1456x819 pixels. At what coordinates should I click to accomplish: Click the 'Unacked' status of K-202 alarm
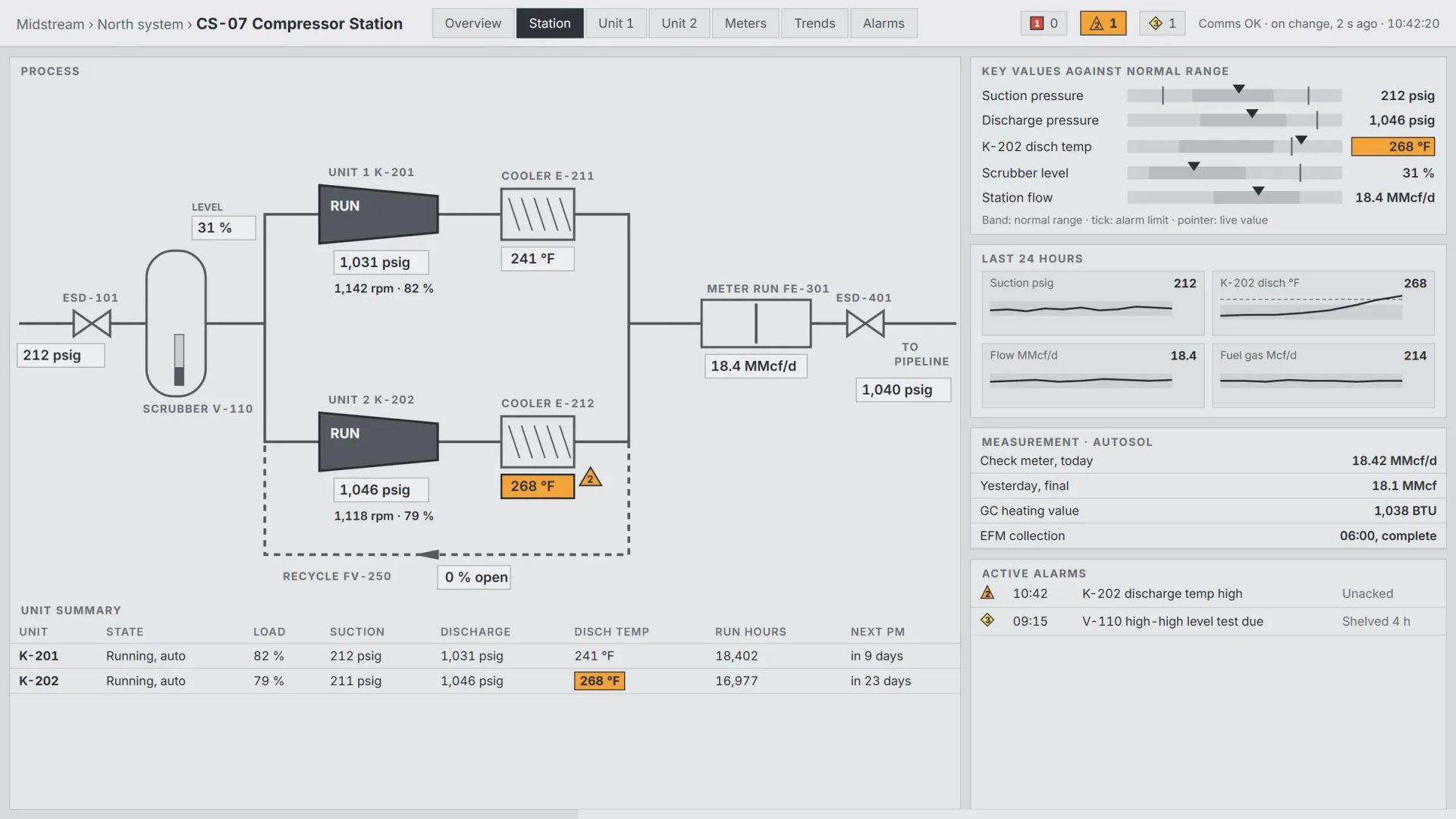coord(1367,594)
